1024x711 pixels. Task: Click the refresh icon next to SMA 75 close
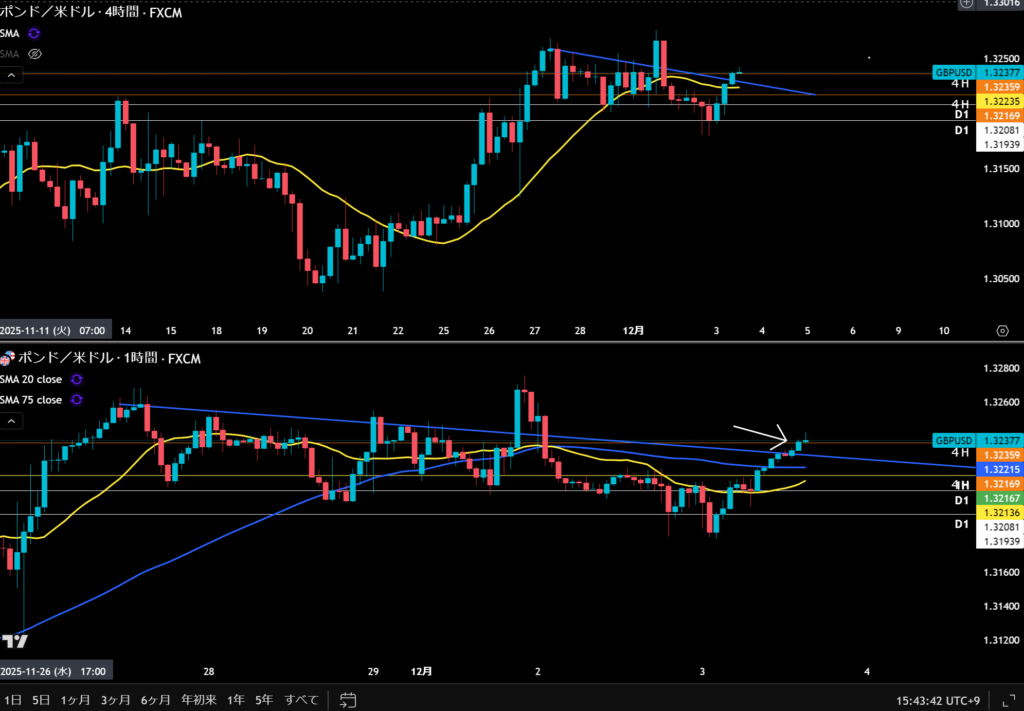click(x=77, y=400)
